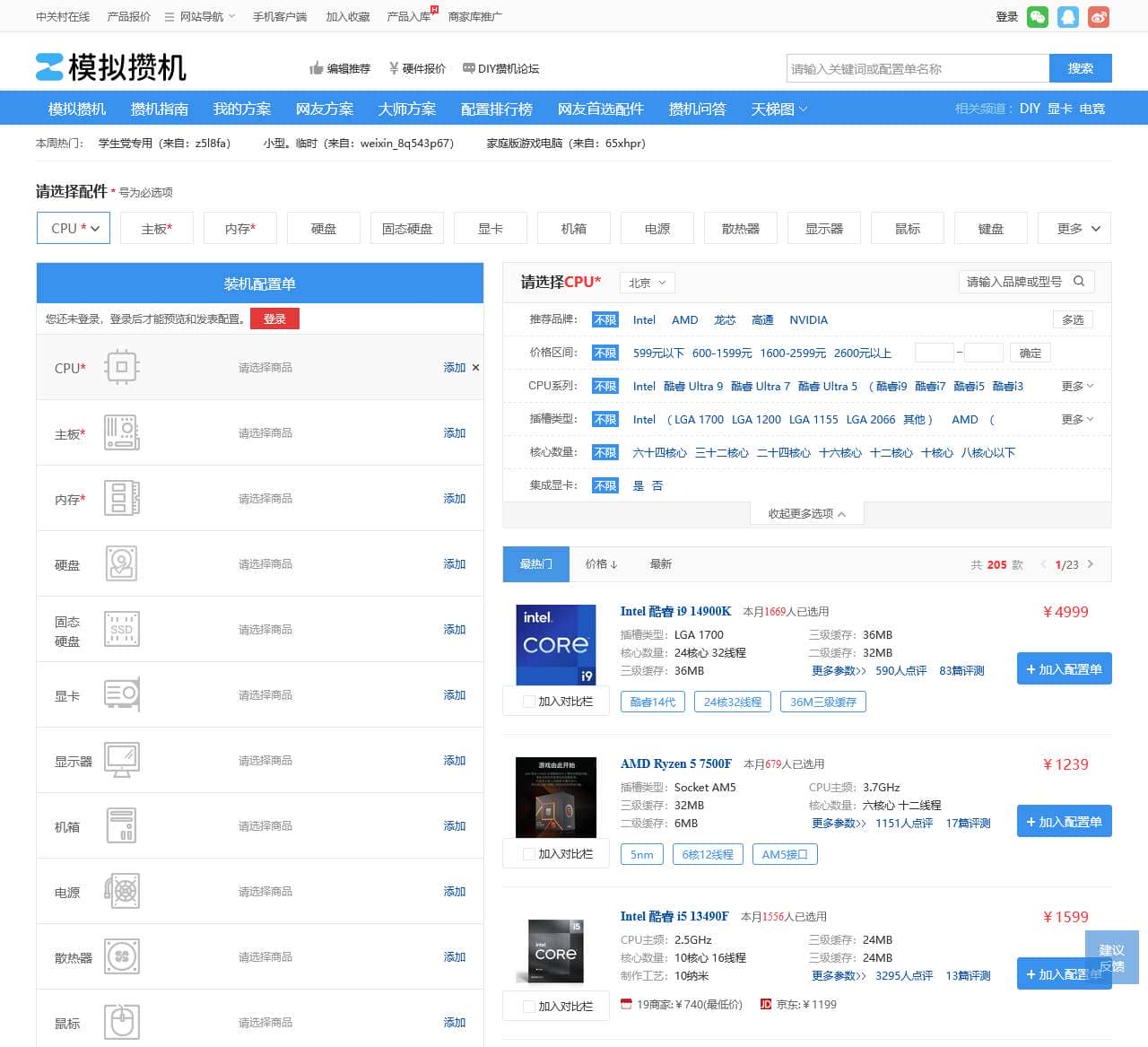Expand the 更多 components dropdown
1148x1047 pixels.
1074,228
